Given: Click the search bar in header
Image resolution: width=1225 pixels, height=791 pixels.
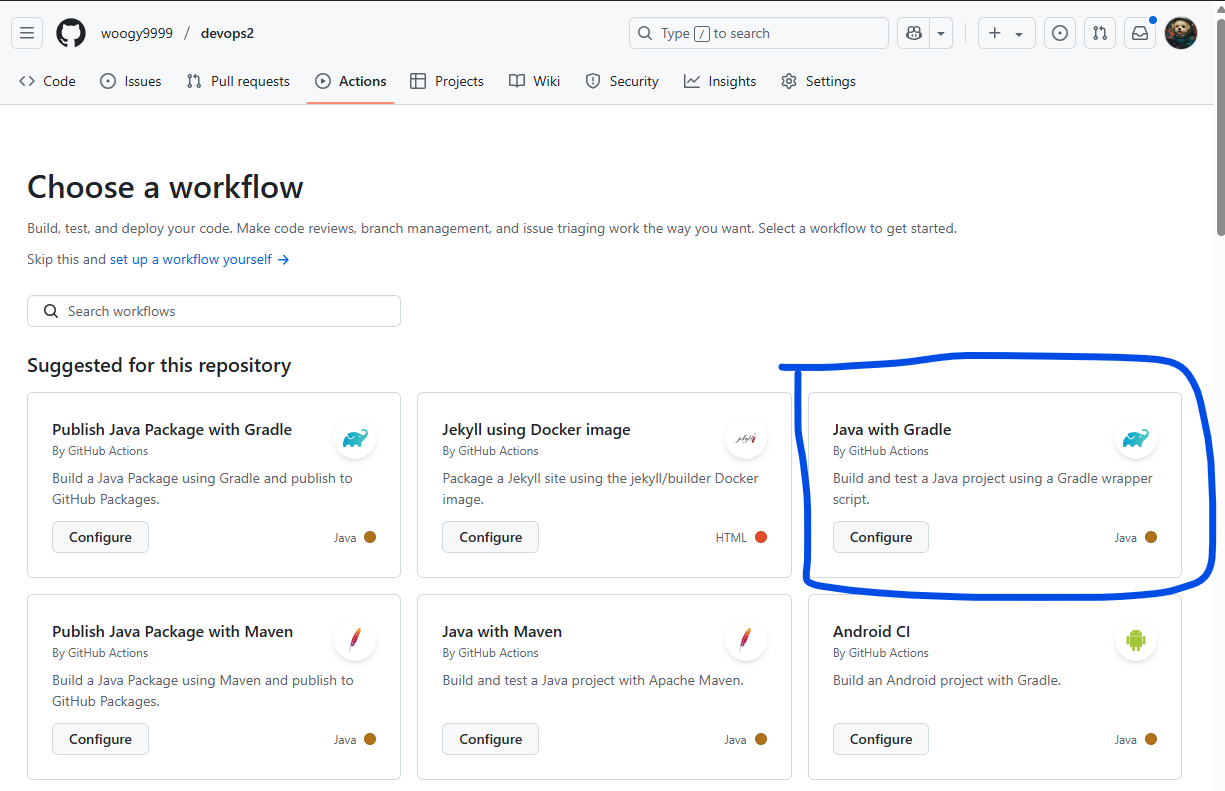Looking at the screenshot, I should point(759,33).
